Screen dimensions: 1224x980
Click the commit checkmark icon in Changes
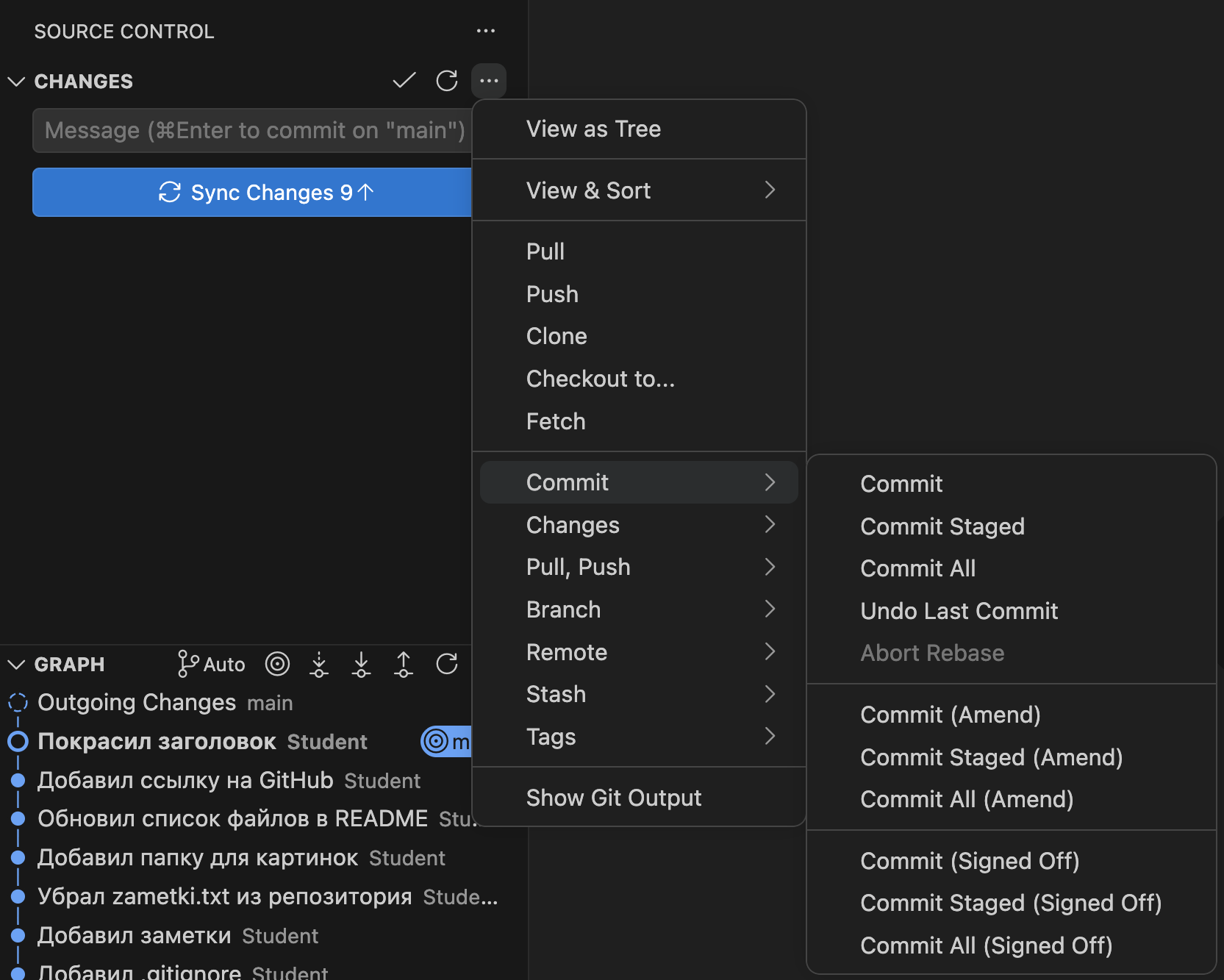pos(404,81)
